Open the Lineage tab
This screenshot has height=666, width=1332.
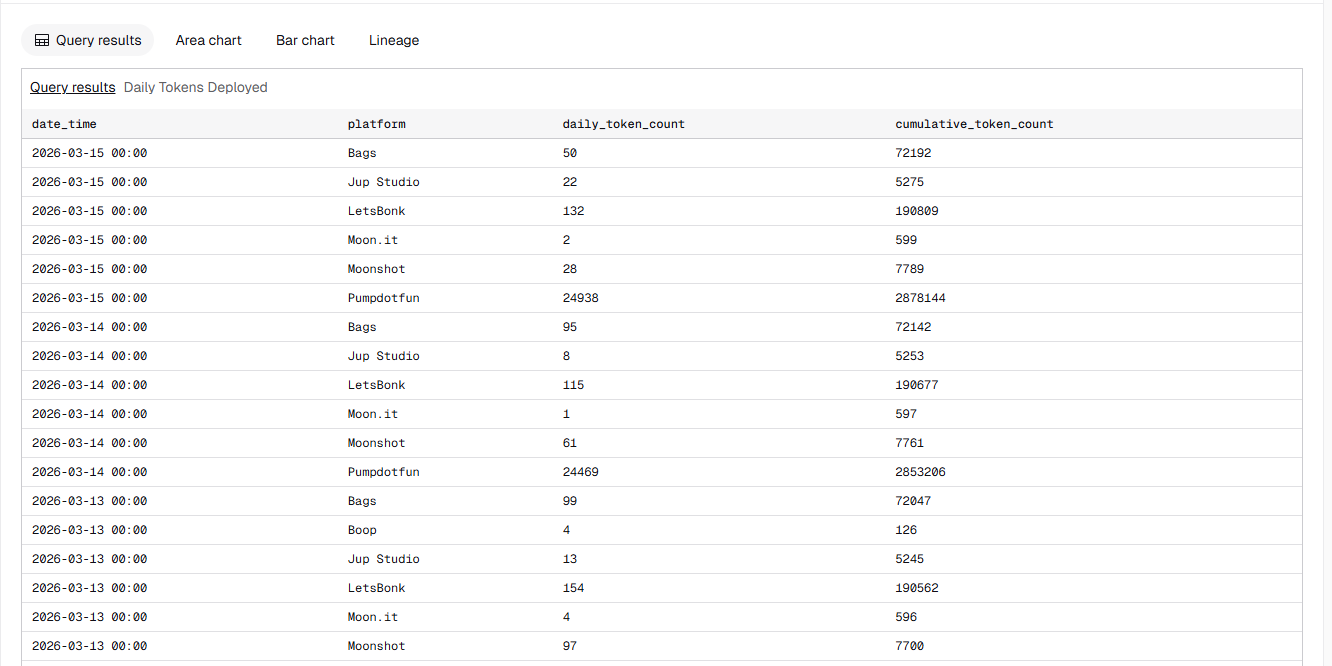[x=394, y=41]
